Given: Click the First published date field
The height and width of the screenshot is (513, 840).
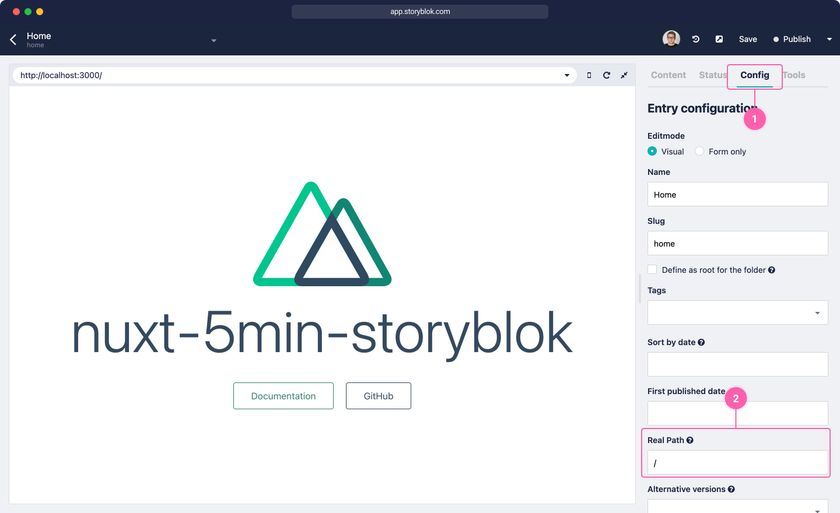Looking at the screenshot, I should pyautogui.click(x=738, y=413).
